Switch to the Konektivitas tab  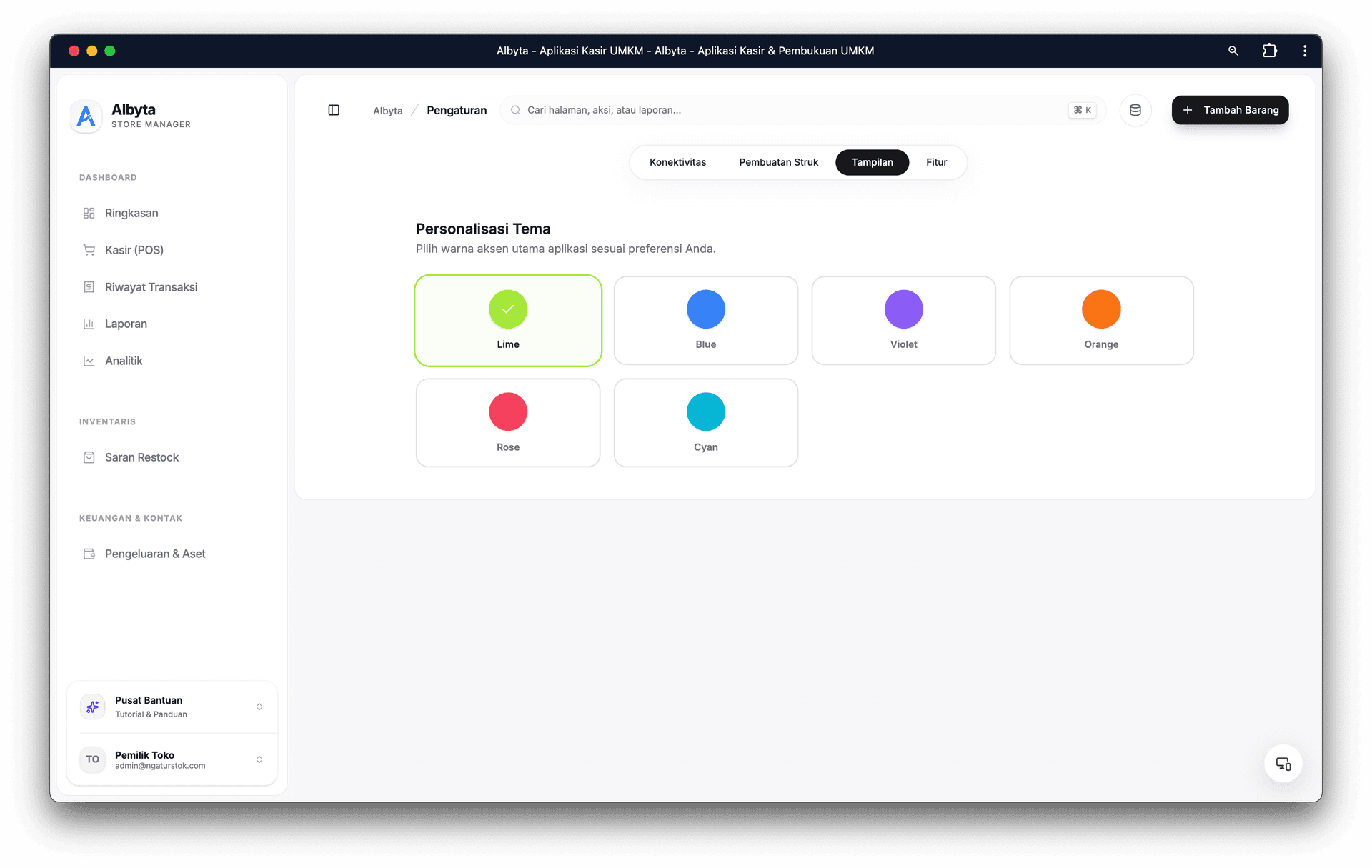[x=677, y=162]
